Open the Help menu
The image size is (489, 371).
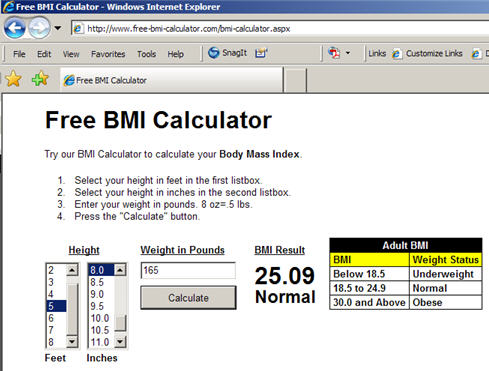point(175,54)
